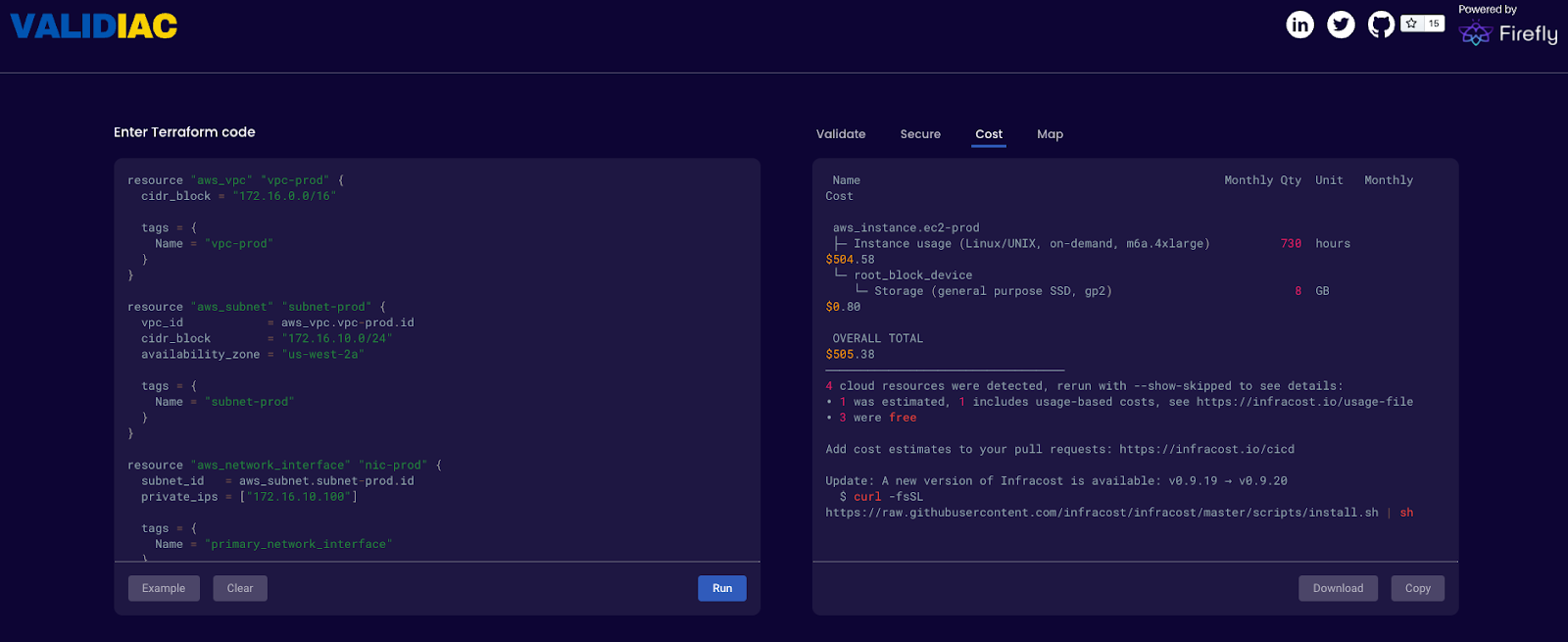The width and height of the screenshot is (1568, 642).
Task: Click the Powered by label
Action: click(1488, 10)
